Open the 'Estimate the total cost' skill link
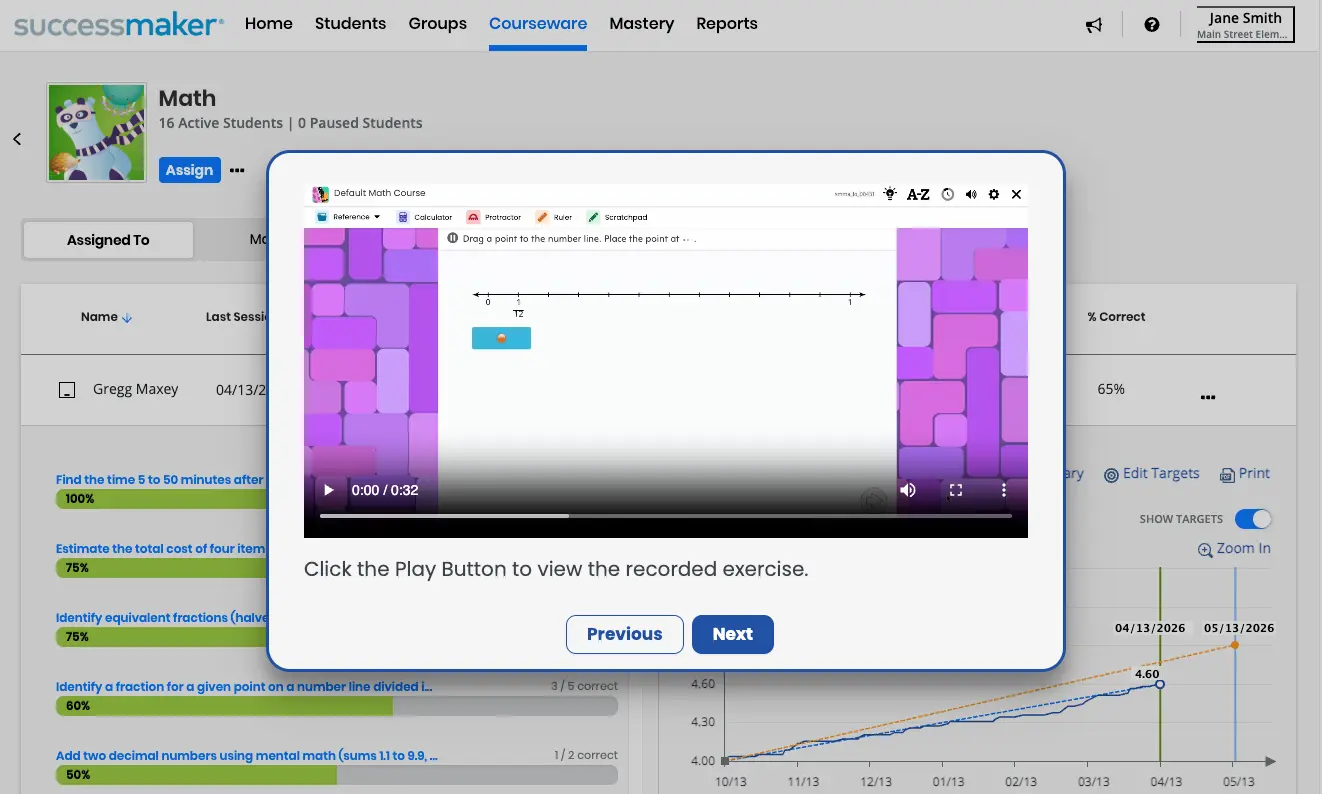1322x794 pixels. [x=160, y=549]
